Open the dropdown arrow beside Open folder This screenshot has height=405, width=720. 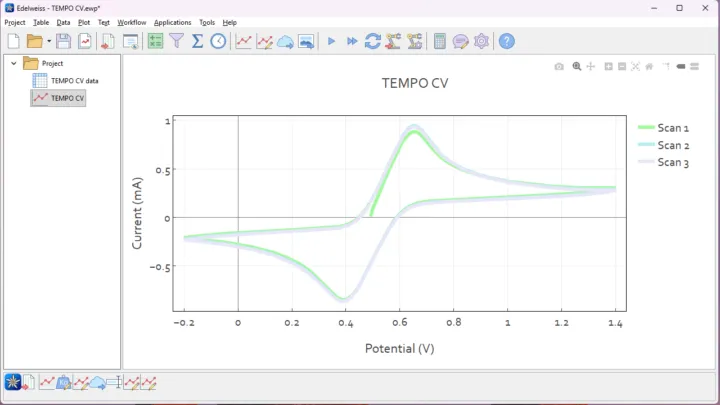point(48,42)
